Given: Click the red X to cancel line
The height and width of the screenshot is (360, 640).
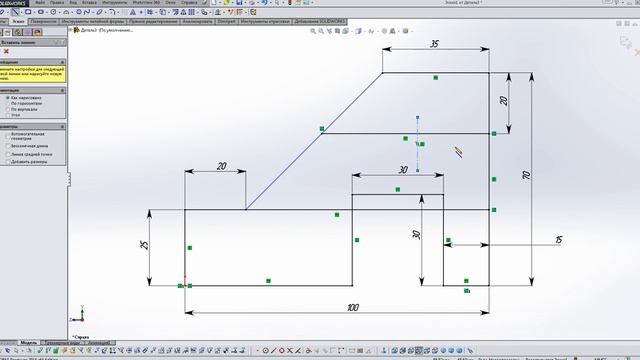Looking at the screenshot, I should tap(6, 51).
